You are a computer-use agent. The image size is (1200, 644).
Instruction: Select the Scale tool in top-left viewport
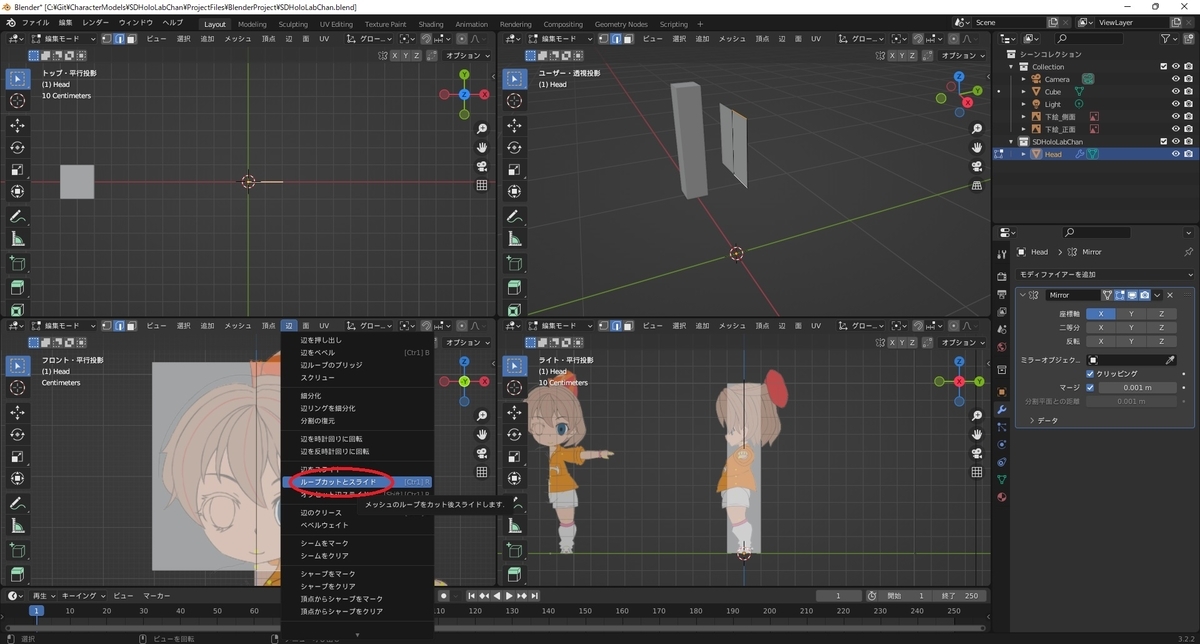[18, 169]
